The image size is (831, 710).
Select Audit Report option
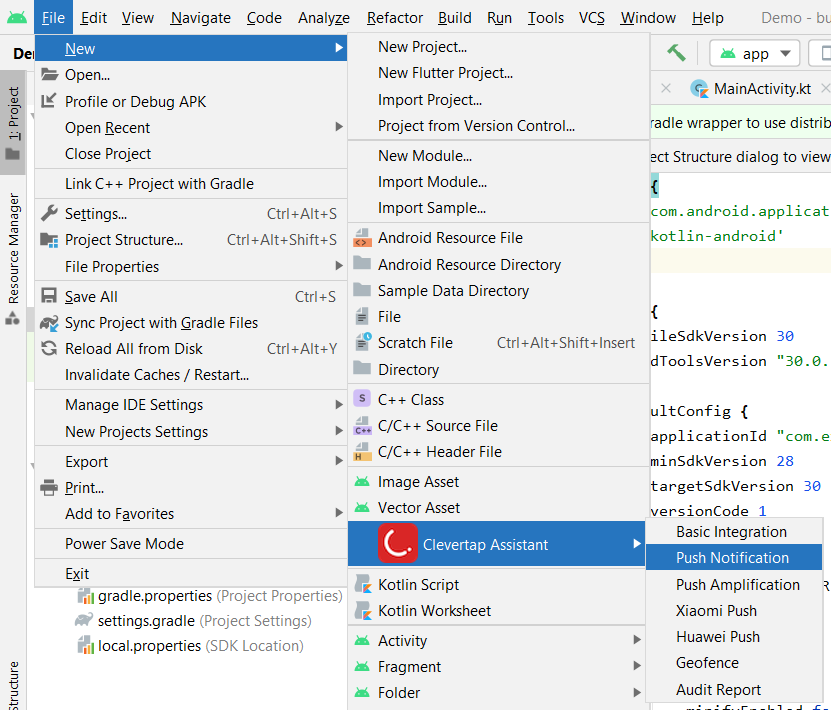point(733,689)
